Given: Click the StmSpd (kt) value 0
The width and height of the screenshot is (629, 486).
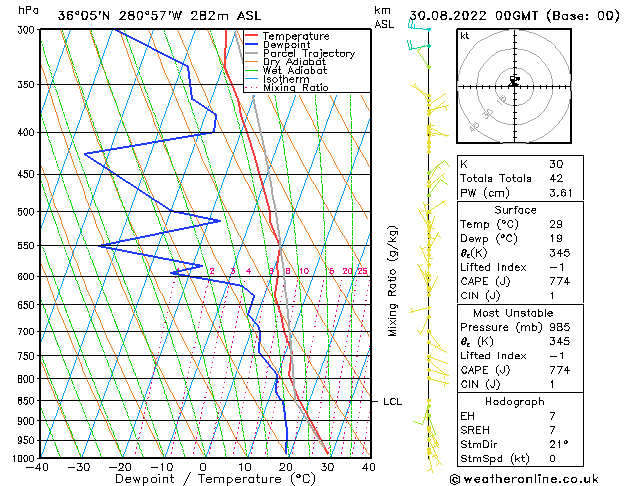Looking at the screenshot, I should click(552, 459).
